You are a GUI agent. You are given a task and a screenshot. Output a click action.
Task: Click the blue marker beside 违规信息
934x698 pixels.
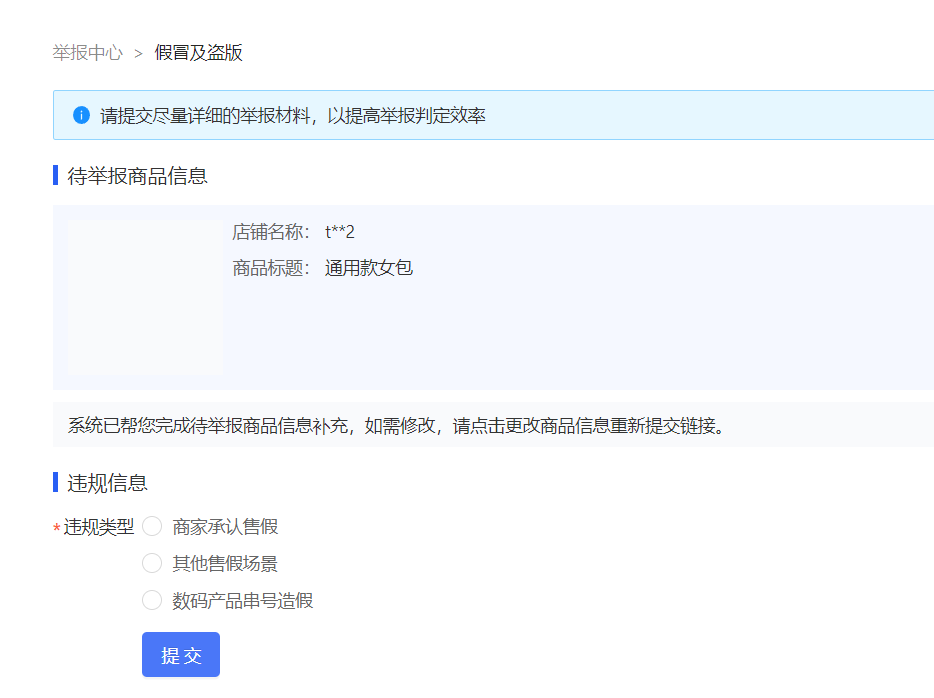tap(54, 483)
